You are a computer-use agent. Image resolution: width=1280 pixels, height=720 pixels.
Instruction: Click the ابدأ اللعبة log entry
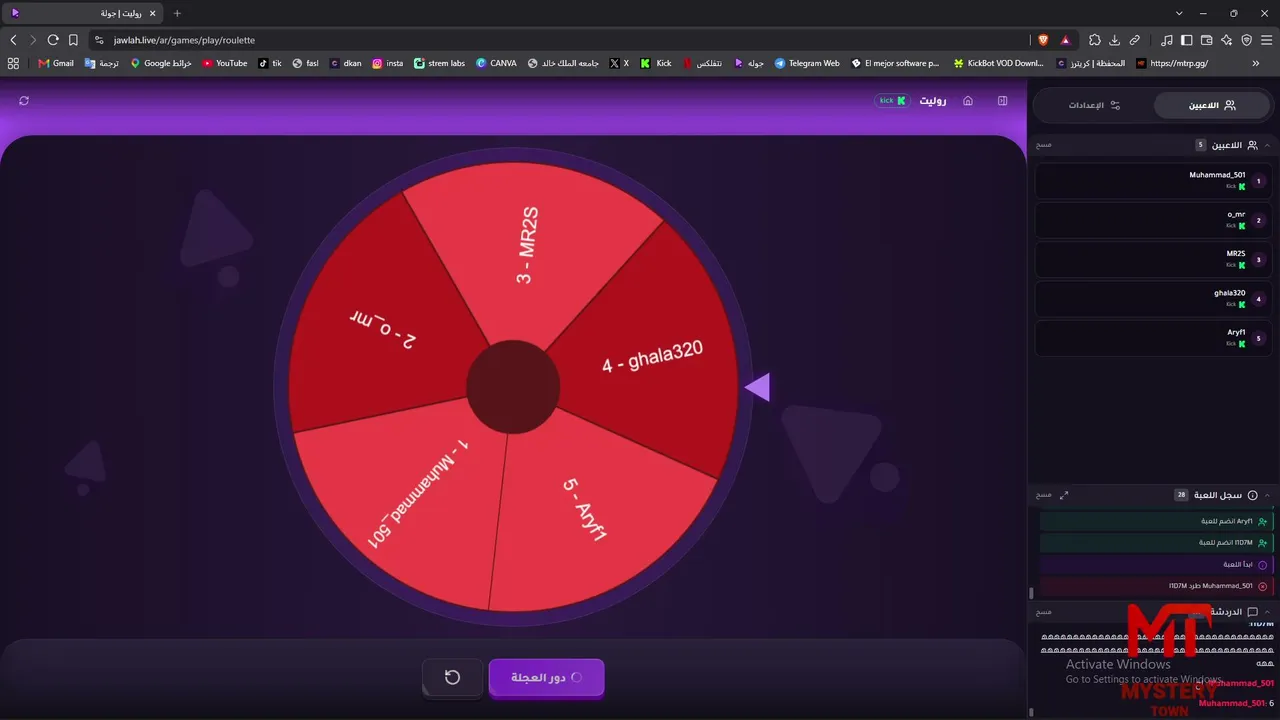pyautogui.click(x=1155, y=565)
